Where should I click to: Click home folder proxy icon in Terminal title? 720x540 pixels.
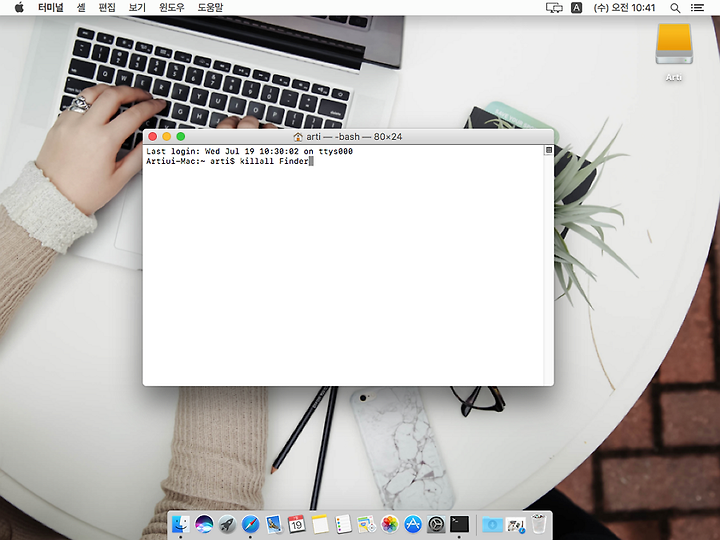click(x=298, y=137)
